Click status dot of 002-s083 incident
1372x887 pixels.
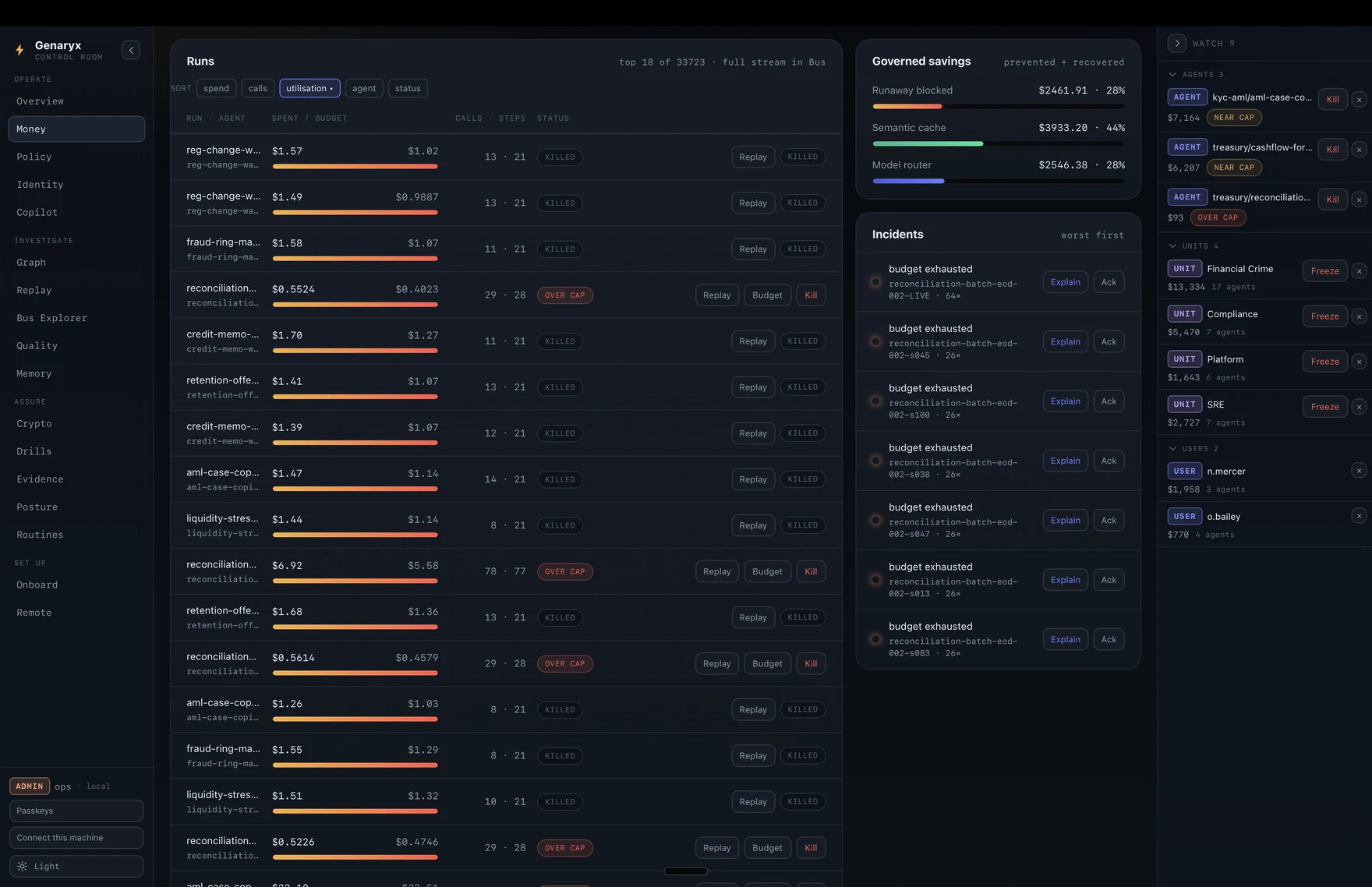875,639
